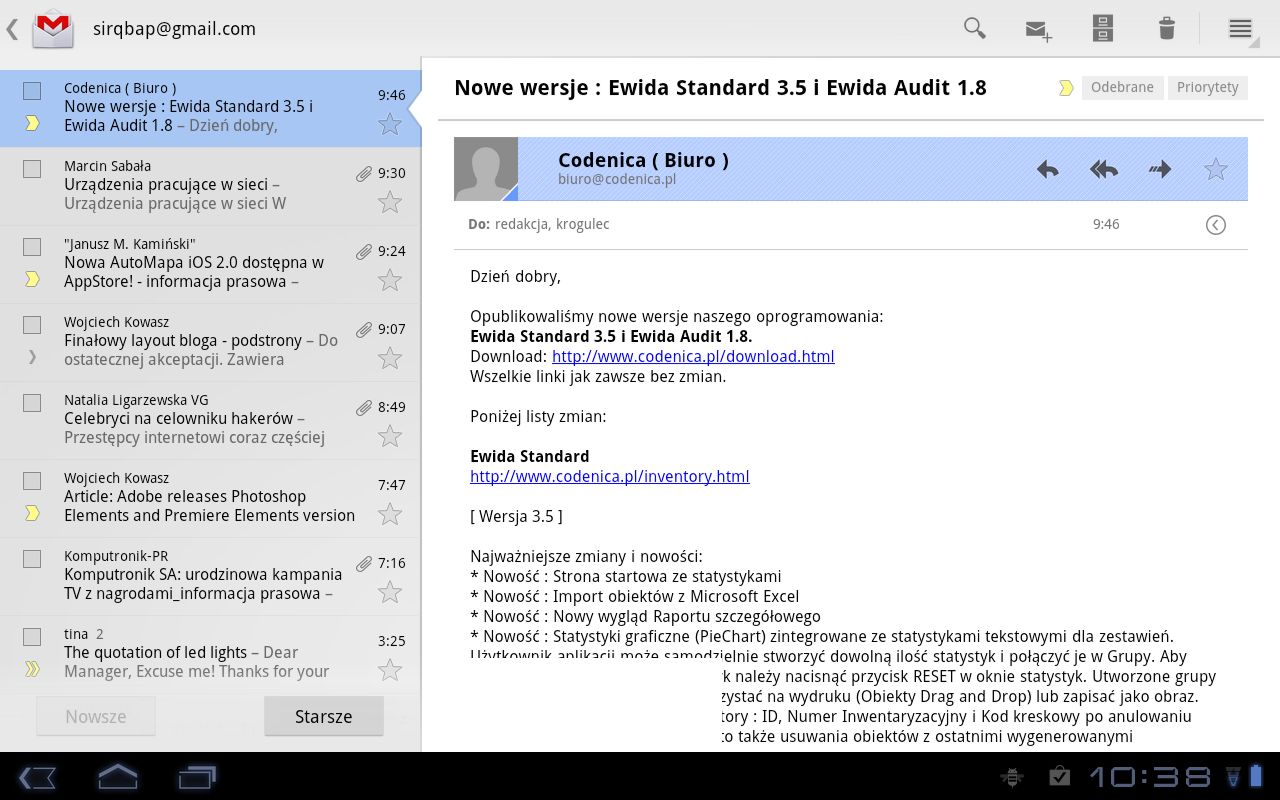
Task: Open codenica.pl inventory.html link
Action: [x=610, y=477]
